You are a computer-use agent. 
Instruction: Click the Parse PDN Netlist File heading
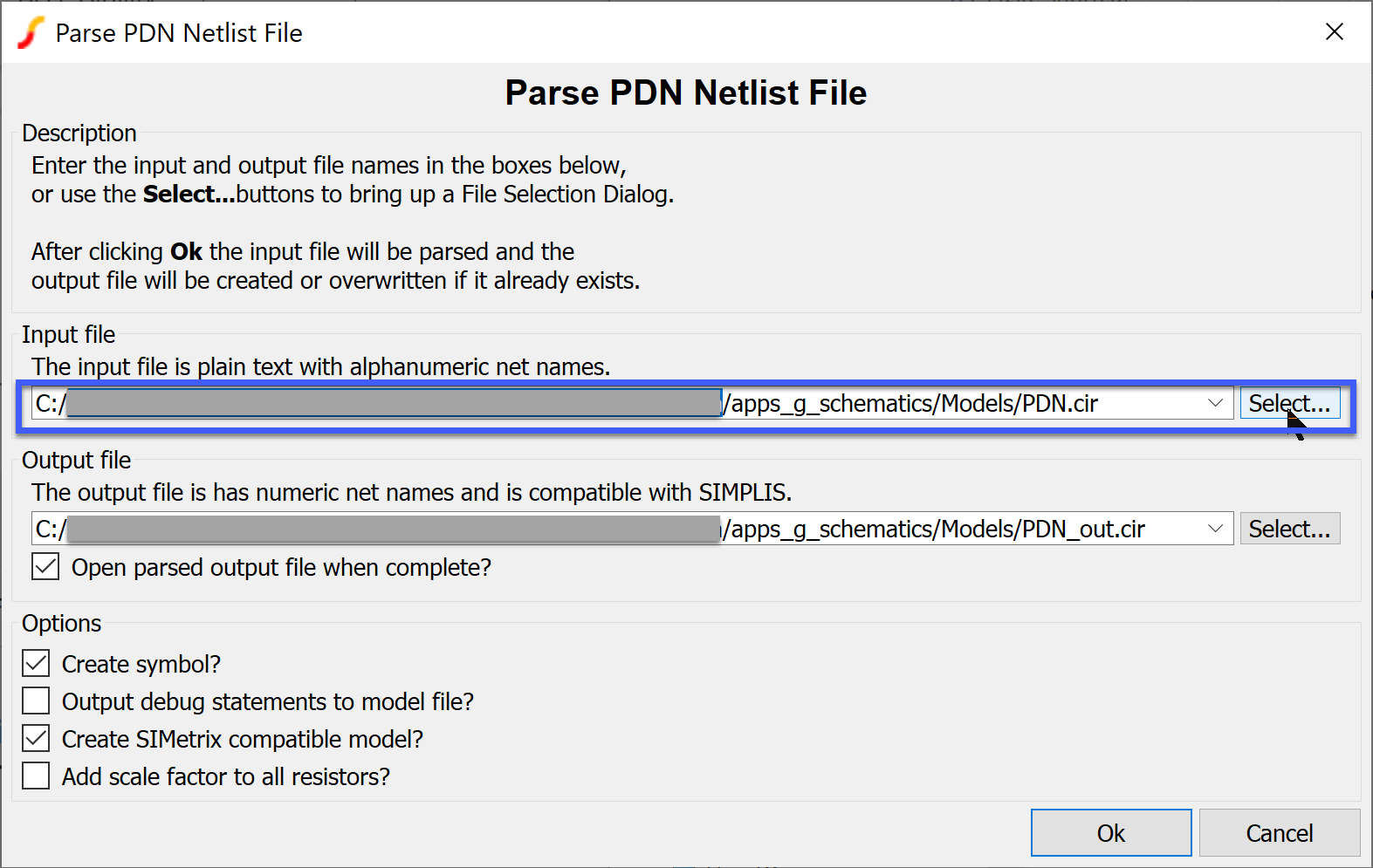686,93
